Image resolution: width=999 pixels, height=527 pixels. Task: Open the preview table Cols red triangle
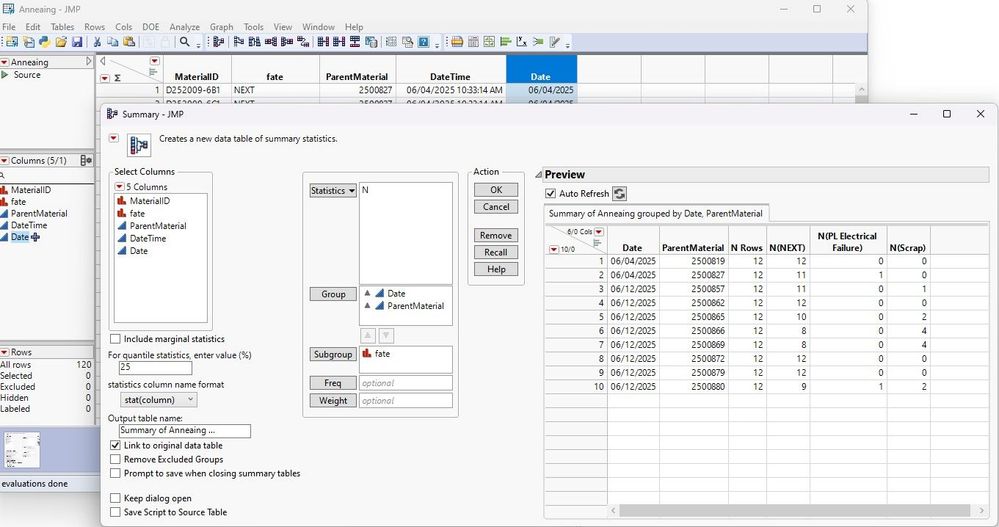599,232
